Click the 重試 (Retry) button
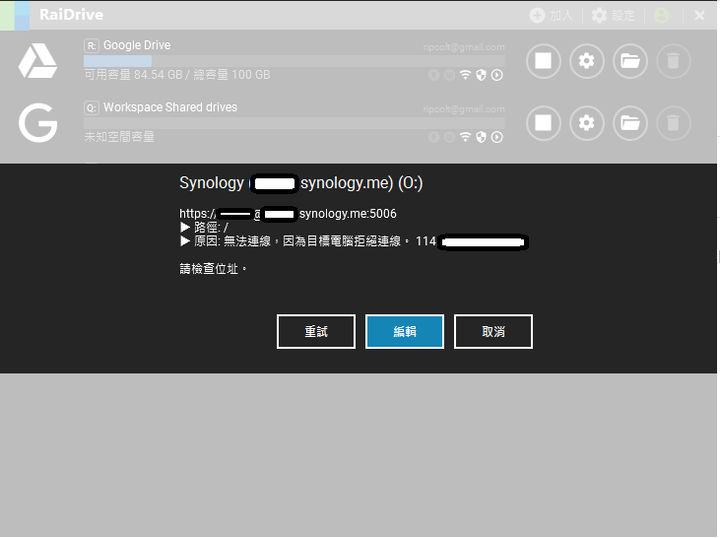 pos(316,331)
